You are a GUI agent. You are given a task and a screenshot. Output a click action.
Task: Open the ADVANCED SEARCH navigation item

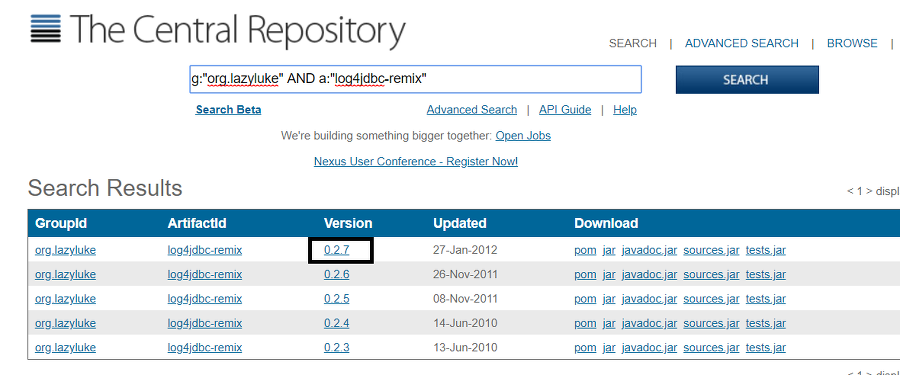click(x=742, y=44)
